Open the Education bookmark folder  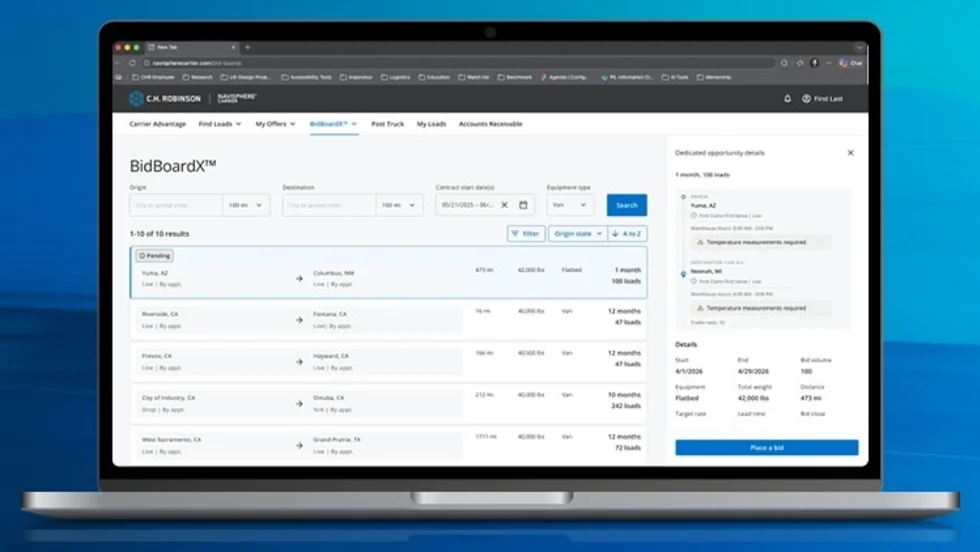[434, 78]
